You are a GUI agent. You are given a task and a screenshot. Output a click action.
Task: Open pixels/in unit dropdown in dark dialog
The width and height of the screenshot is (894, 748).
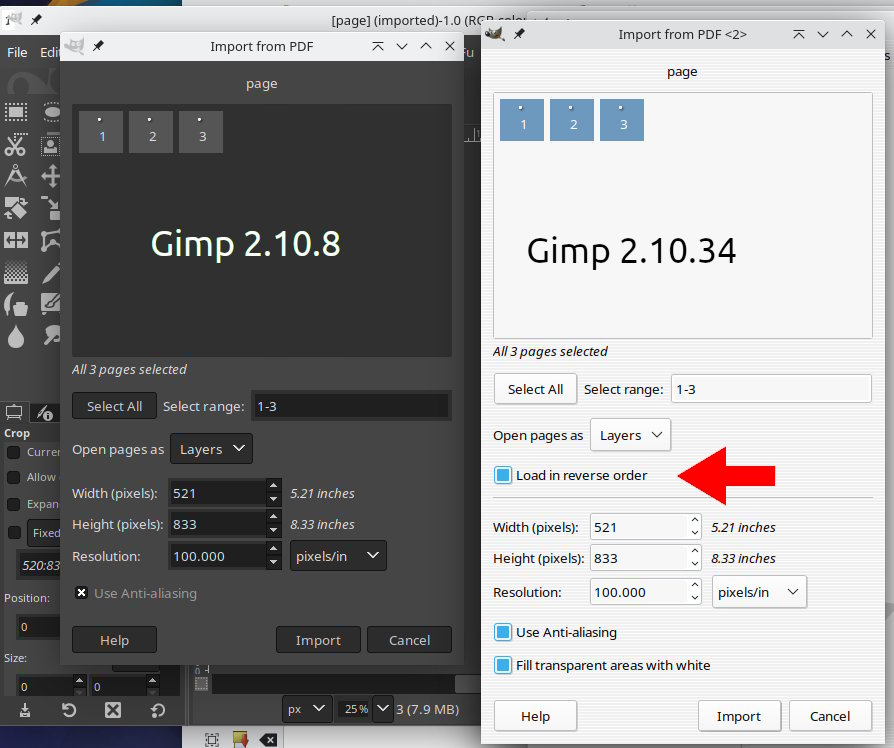coord(338,556)
